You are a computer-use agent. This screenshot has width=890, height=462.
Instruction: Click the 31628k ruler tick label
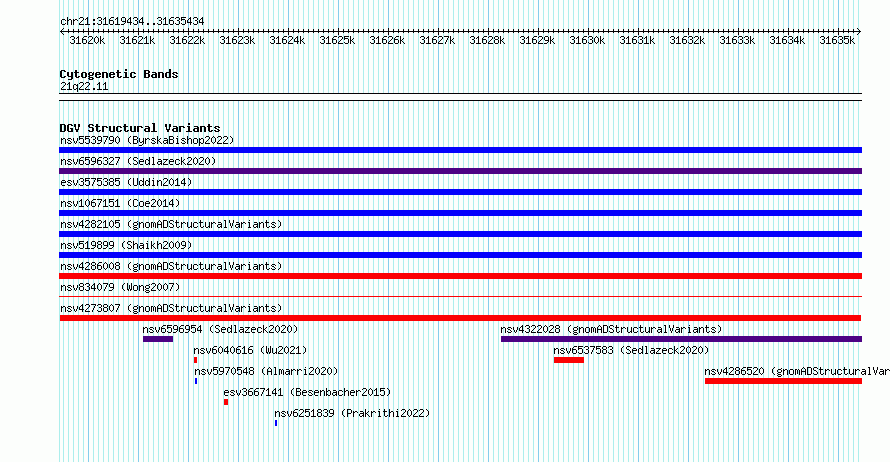tap(487, 41)
